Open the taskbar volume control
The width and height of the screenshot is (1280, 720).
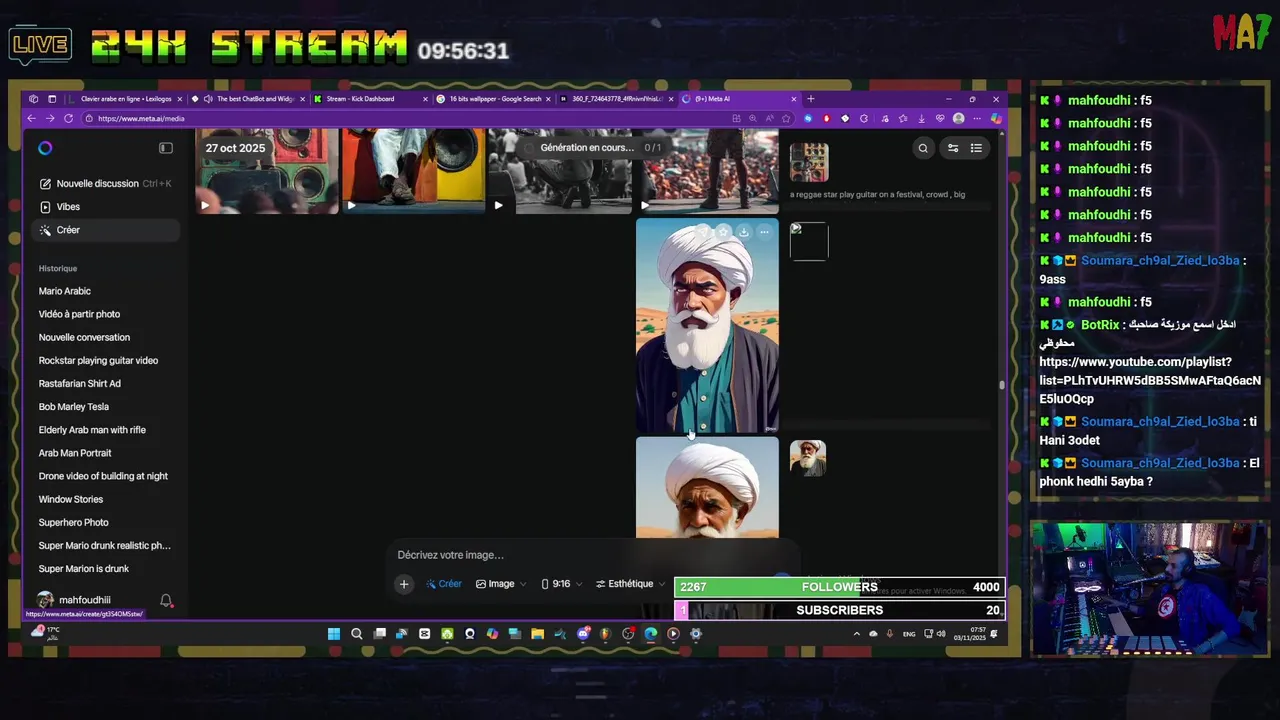[941, 634]
